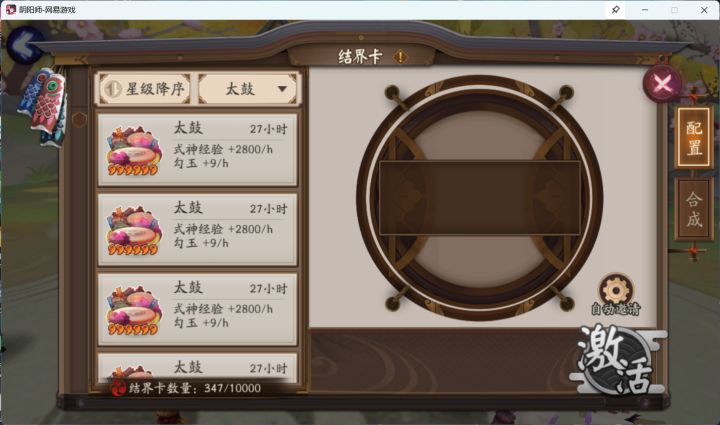Click the red icon beside 结界卡数量
720x425 pixels.
click(118, 388)
